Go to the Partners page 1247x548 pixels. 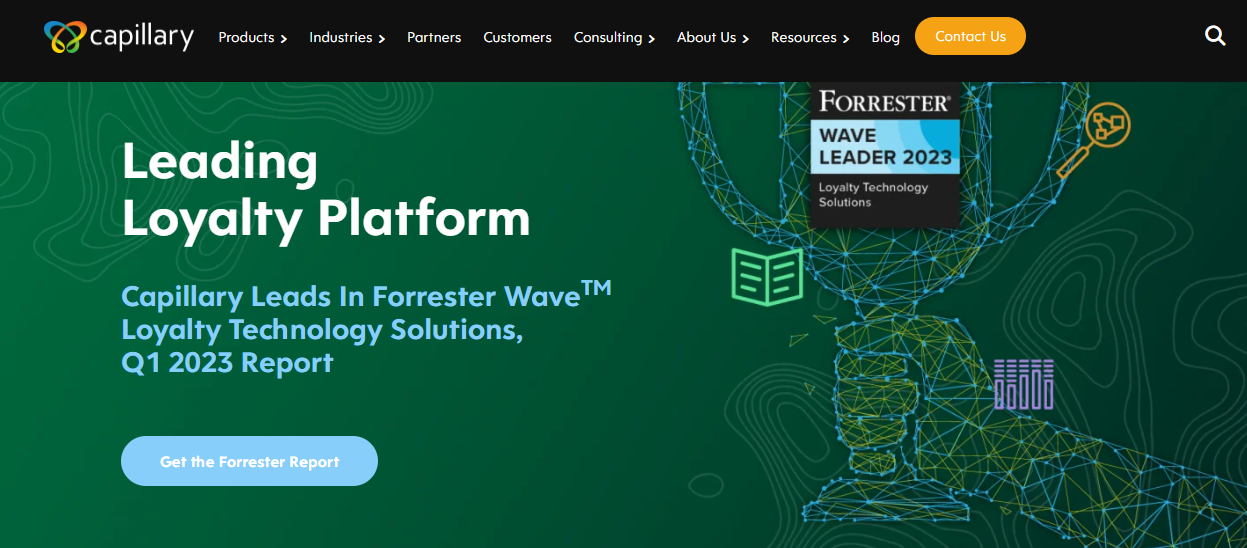click(x=434, y=37)
